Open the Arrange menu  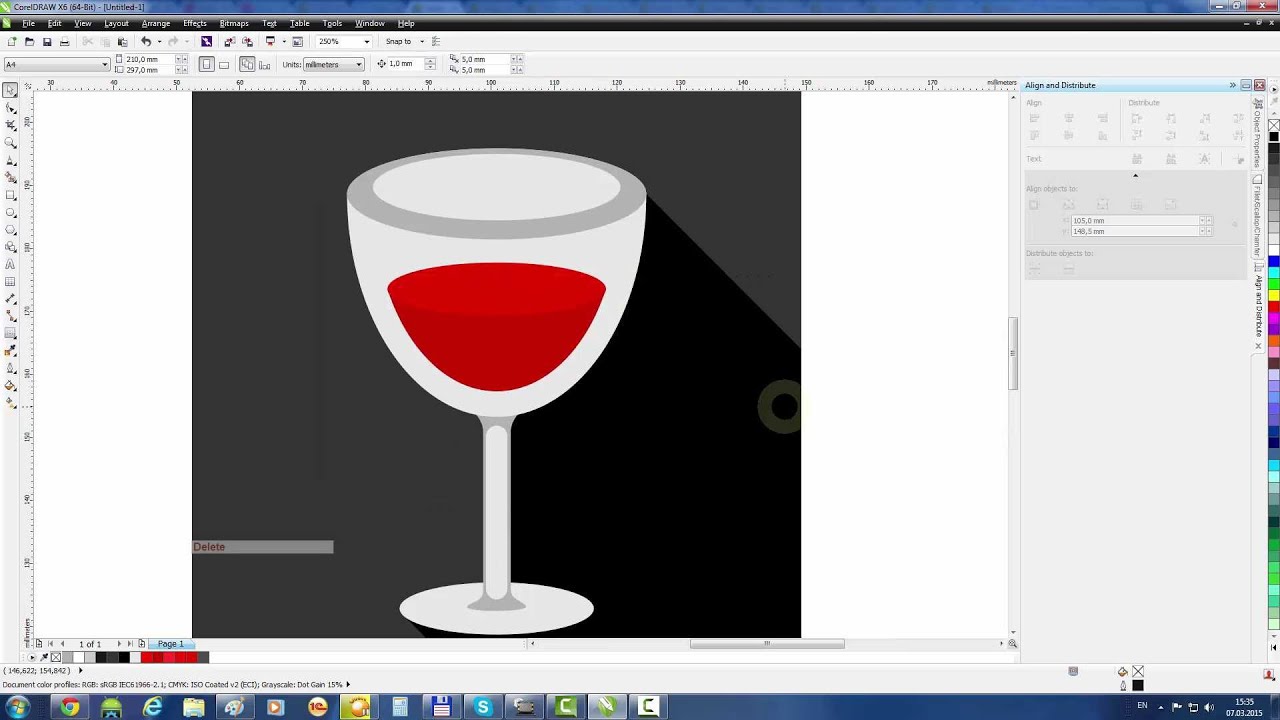coord(155,23)
